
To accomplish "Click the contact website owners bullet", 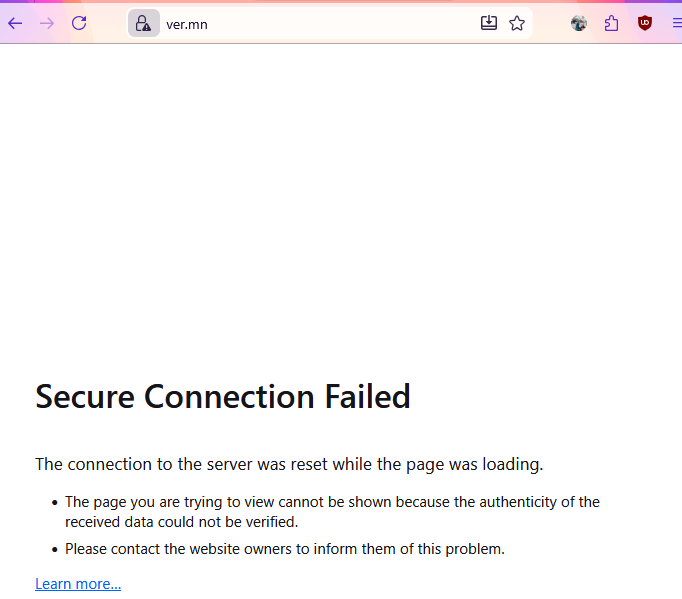I will pyautogui.click(x=285, y=549).
